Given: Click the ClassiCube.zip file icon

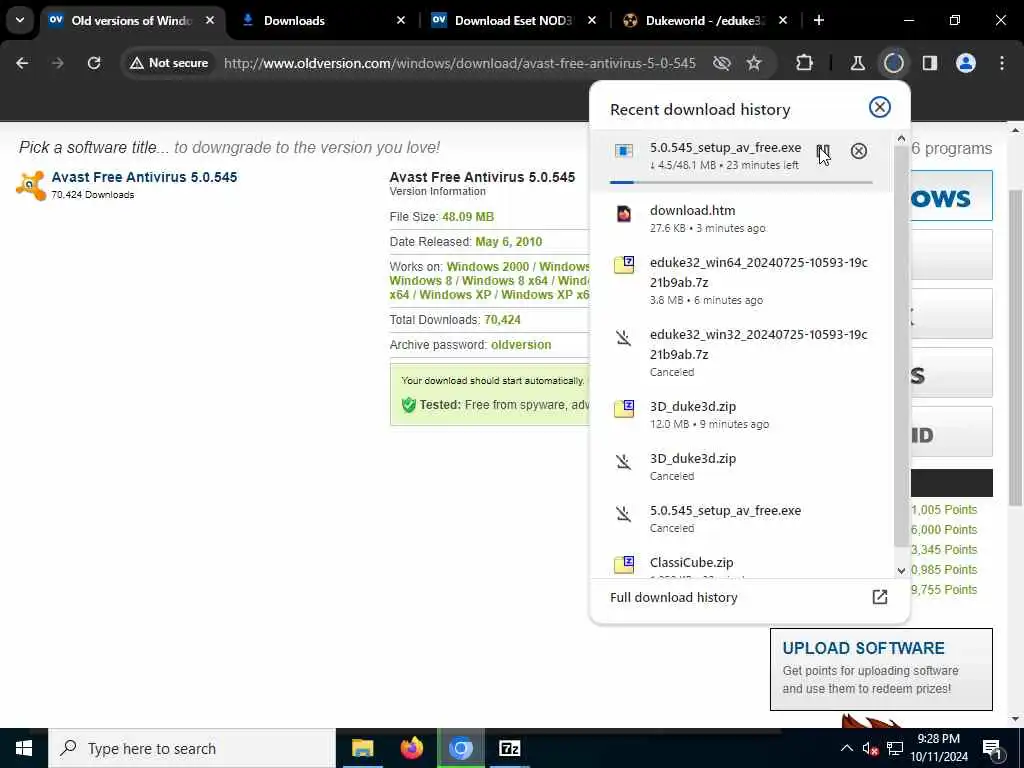Looking at the screenshot, I should click(x=624, y=564).
